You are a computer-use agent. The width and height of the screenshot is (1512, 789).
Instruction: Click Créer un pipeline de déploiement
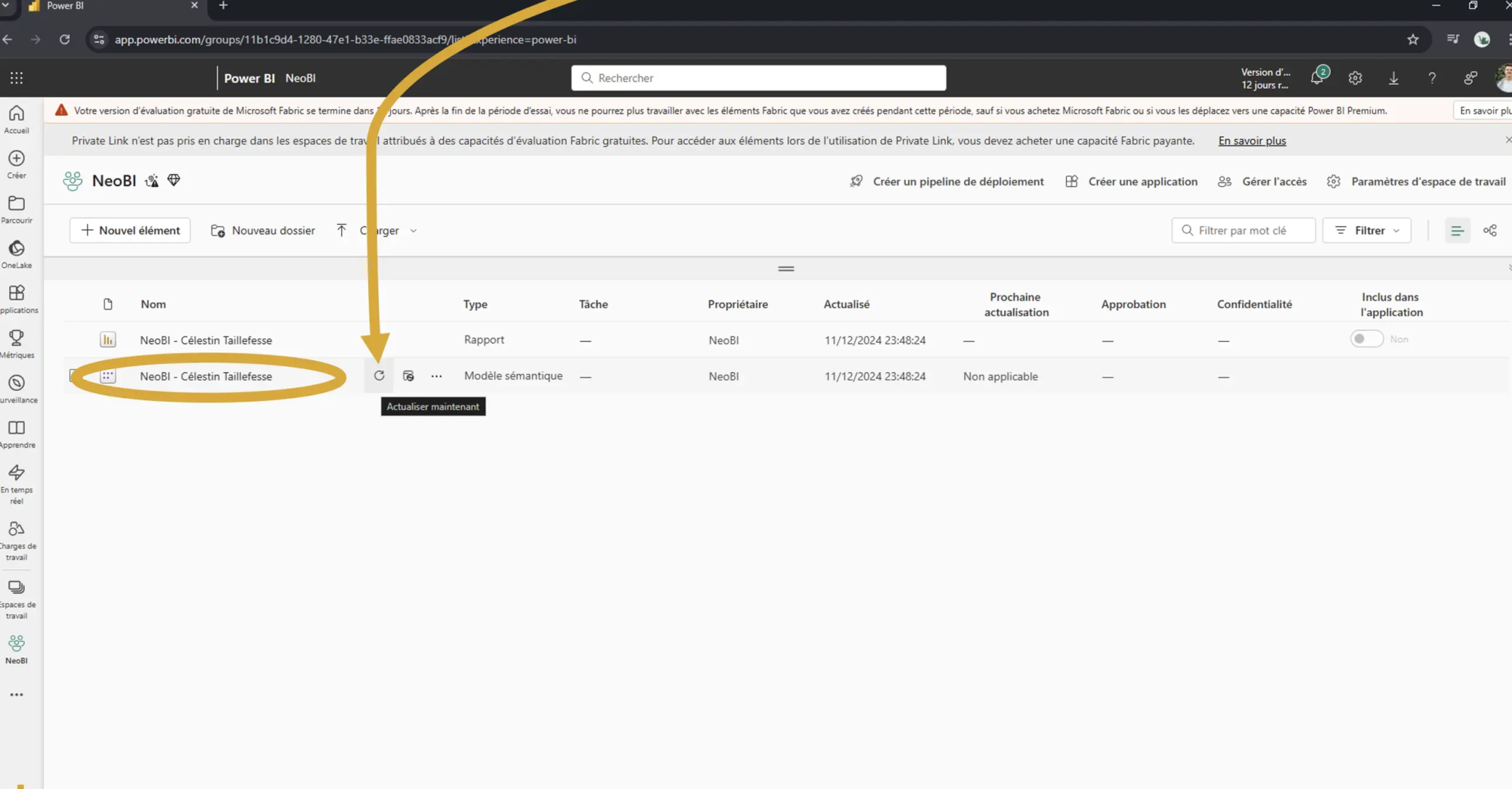point(947,182)
